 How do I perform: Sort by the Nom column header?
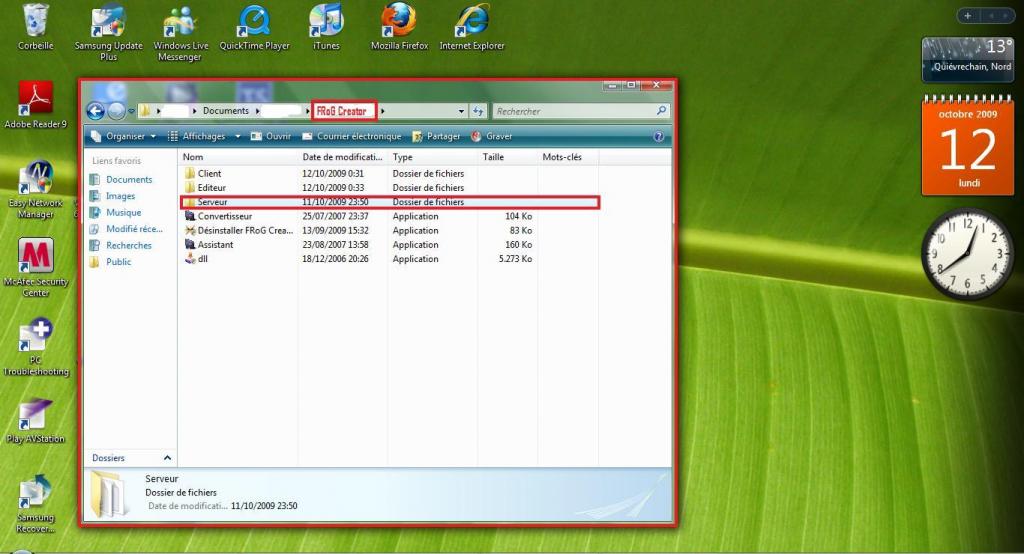[x=238, y=157]
